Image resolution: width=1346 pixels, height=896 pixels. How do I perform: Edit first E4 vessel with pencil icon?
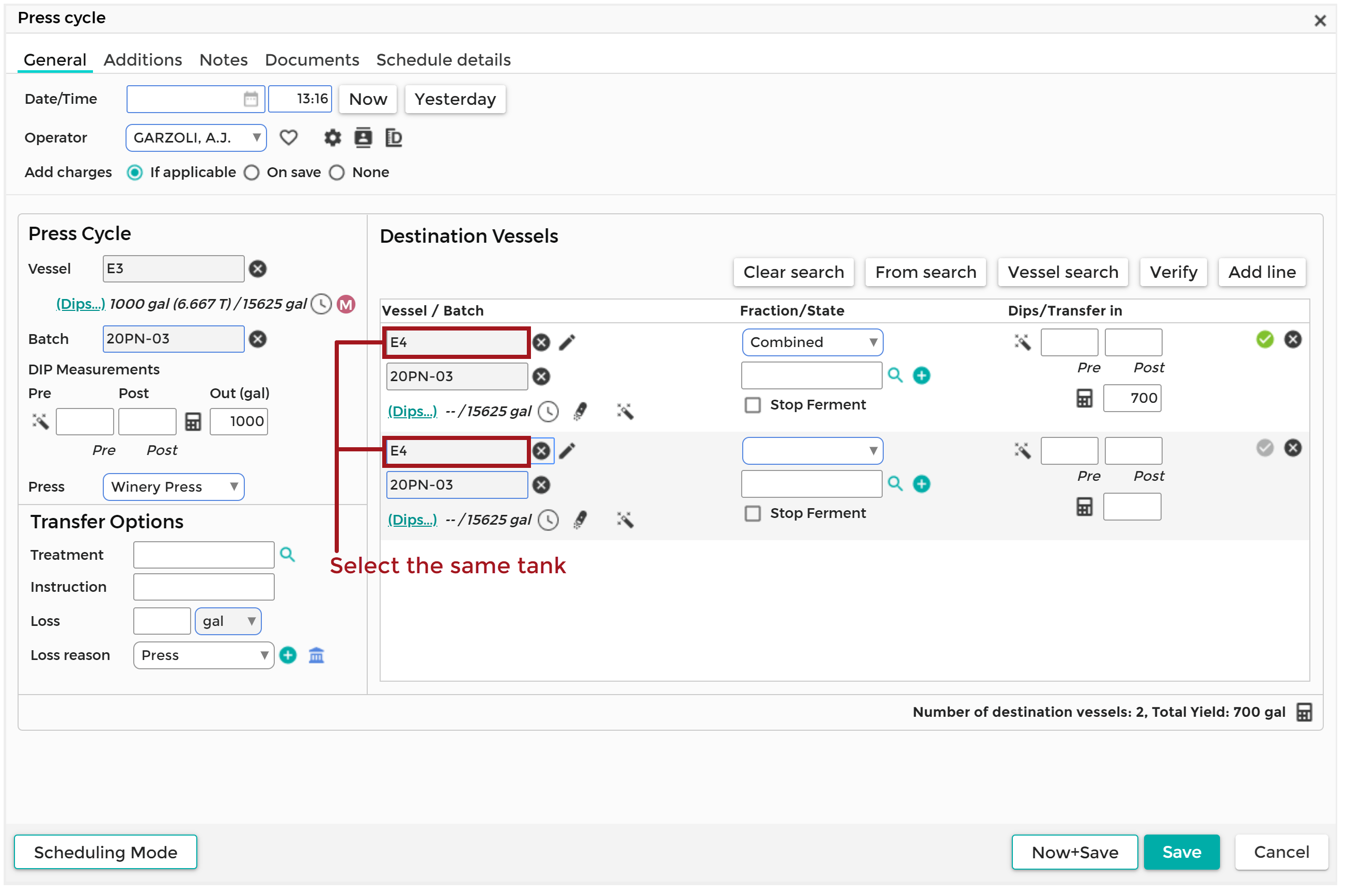pos(567,342)
